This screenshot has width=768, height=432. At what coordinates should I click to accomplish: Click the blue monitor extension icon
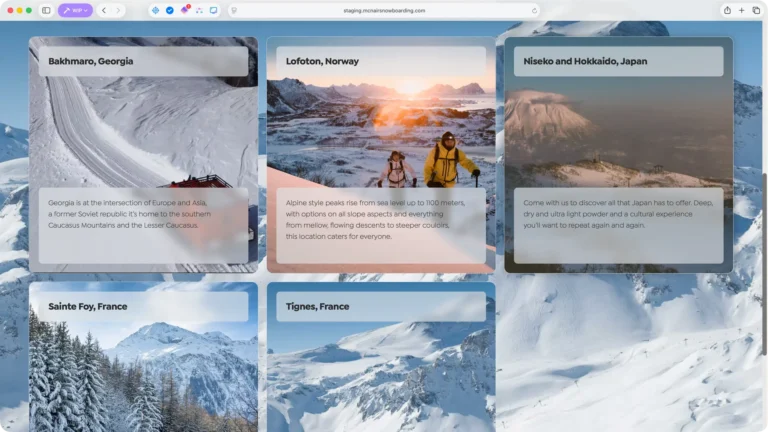coord(213,10)
